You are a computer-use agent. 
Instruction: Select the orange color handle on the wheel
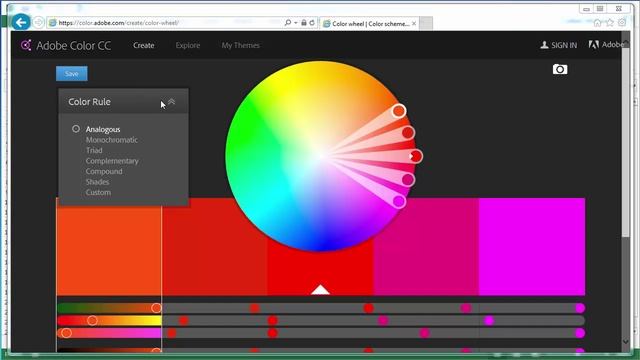point(399,111)
